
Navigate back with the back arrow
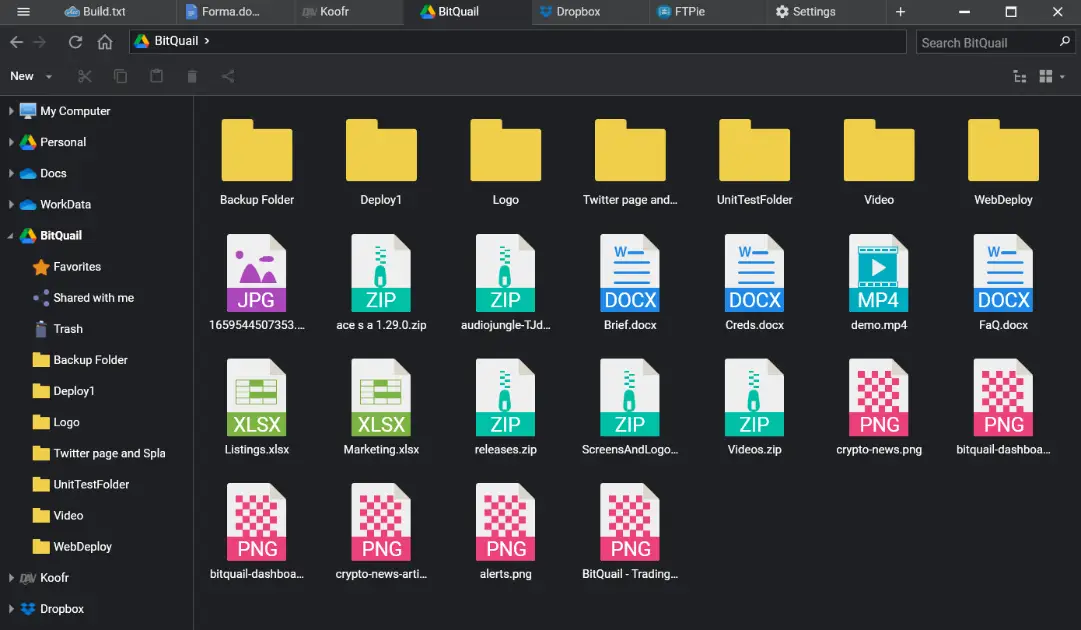[16, 42]
